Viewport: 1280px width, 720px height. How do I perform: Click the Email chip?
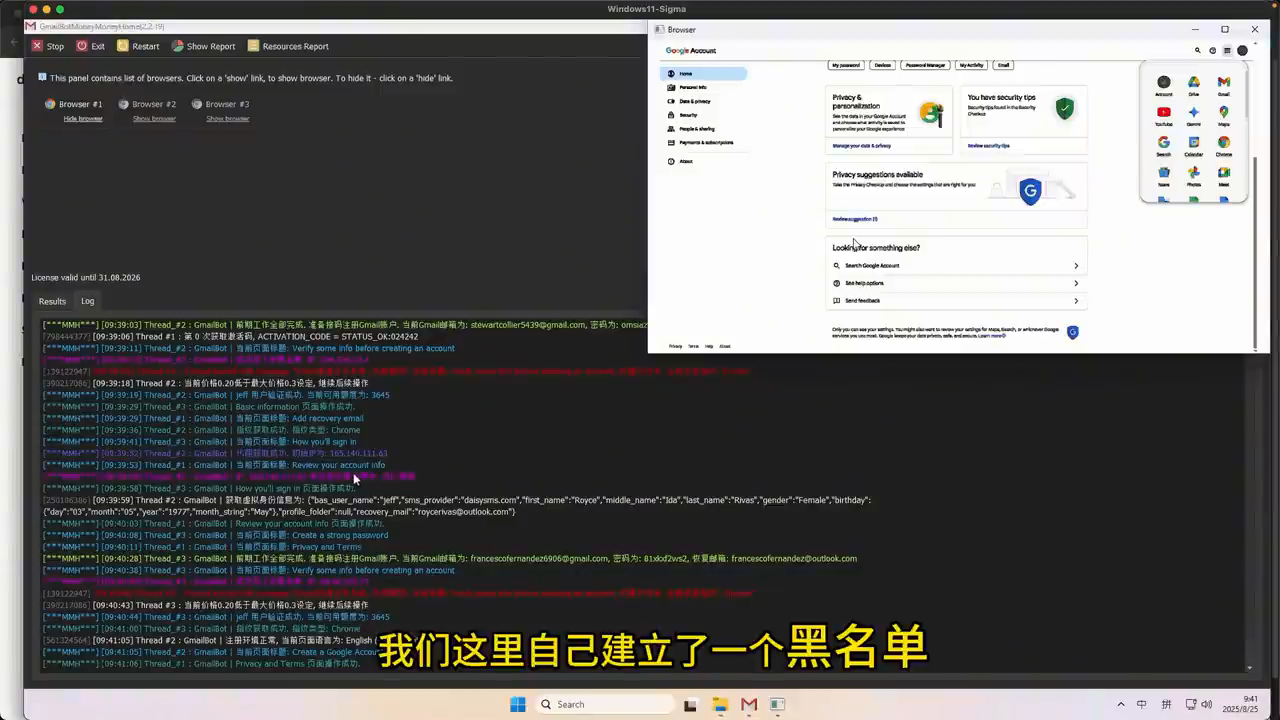(x=1003, y=65)
